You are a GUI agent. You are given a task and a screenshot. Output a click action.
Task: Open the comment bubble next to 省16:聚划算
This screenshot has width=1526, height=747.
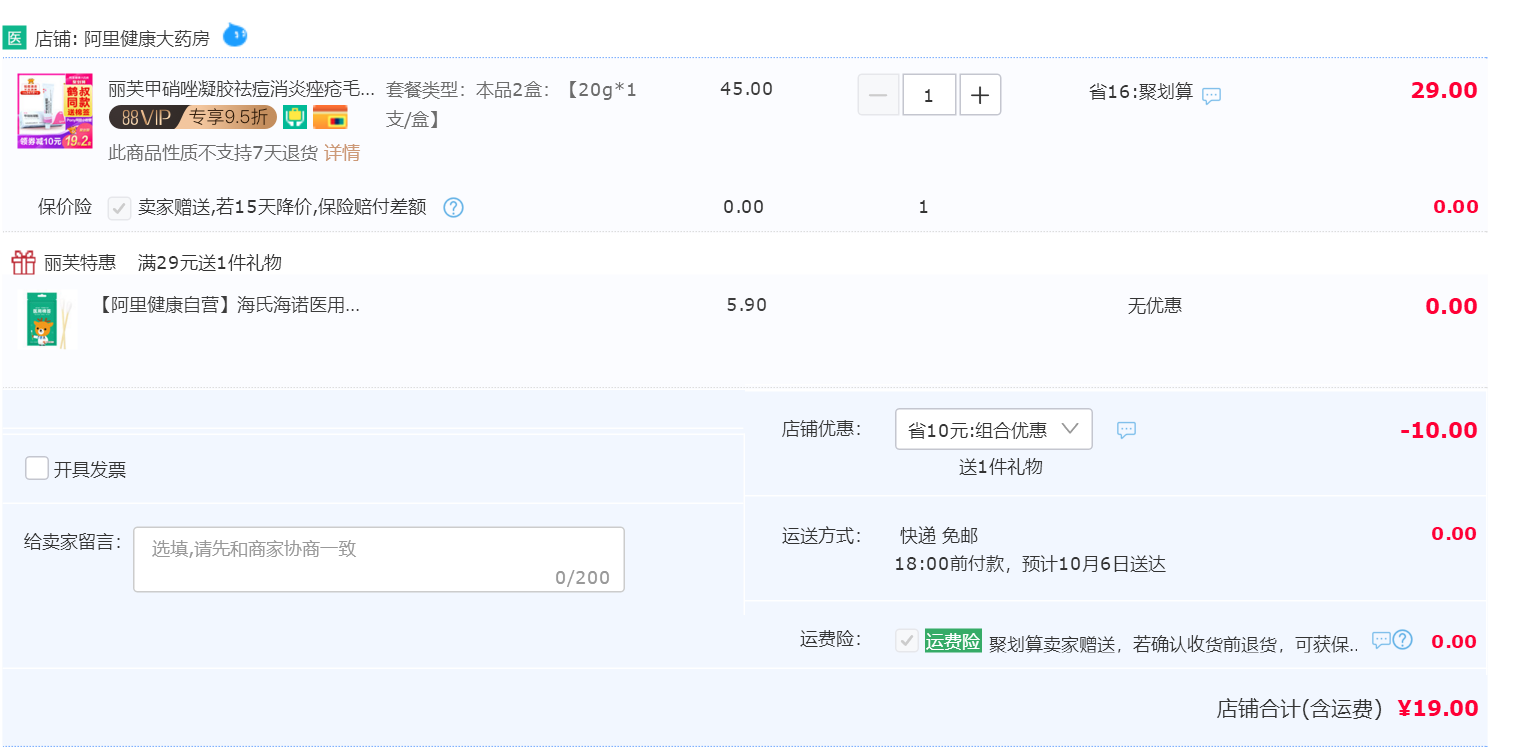[x=1211, y=95]
